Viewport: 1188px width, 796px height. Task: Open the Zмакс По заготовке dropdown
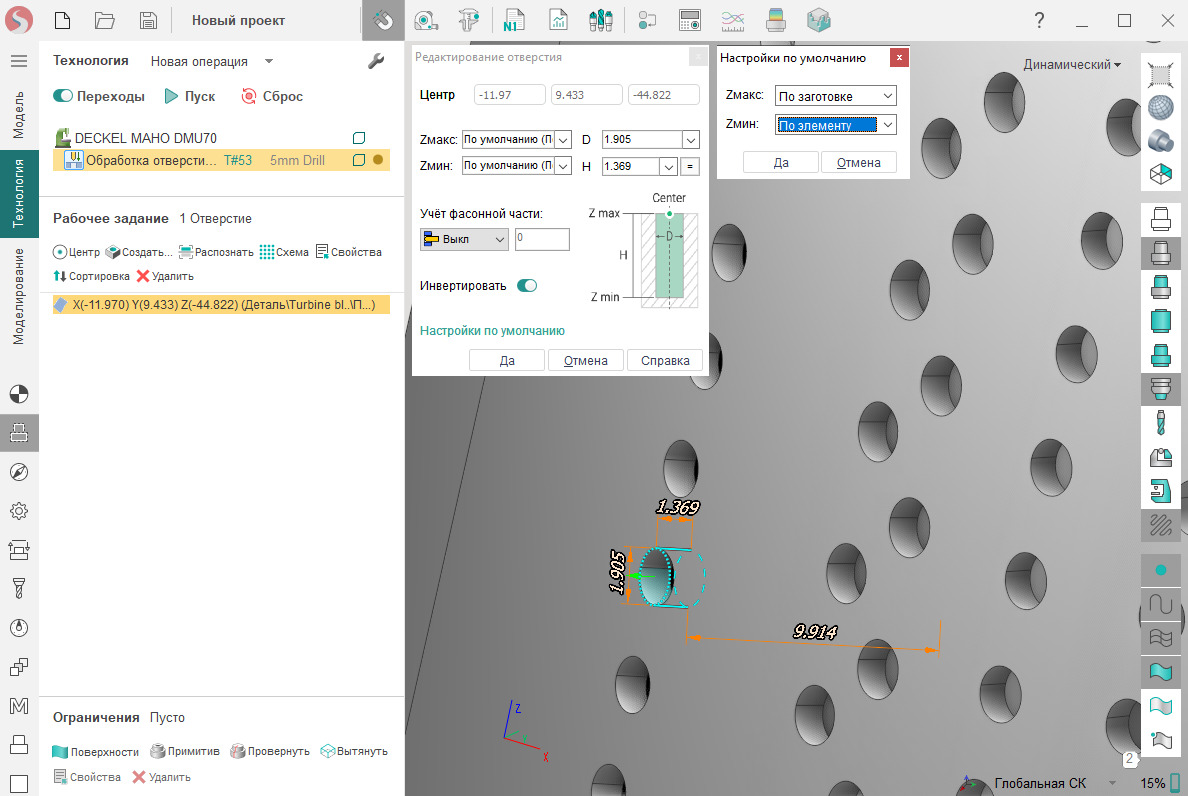[x=836, y=96]
